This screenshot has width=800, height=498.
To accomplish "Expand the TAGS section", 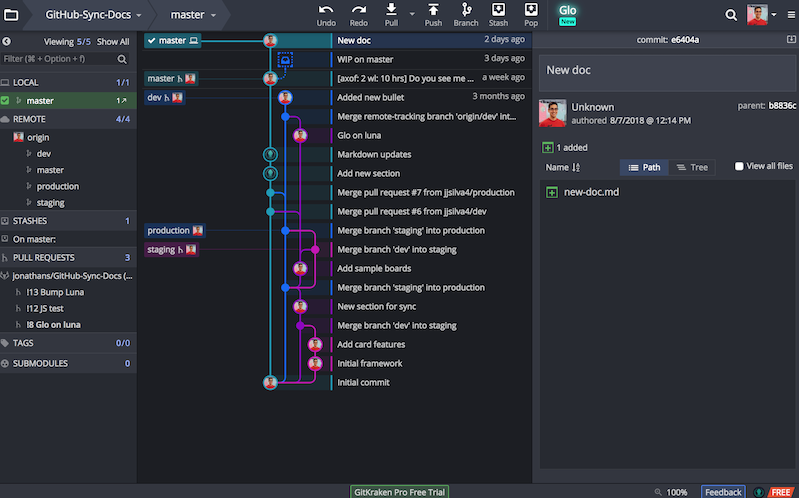I will tap(68, 343).
